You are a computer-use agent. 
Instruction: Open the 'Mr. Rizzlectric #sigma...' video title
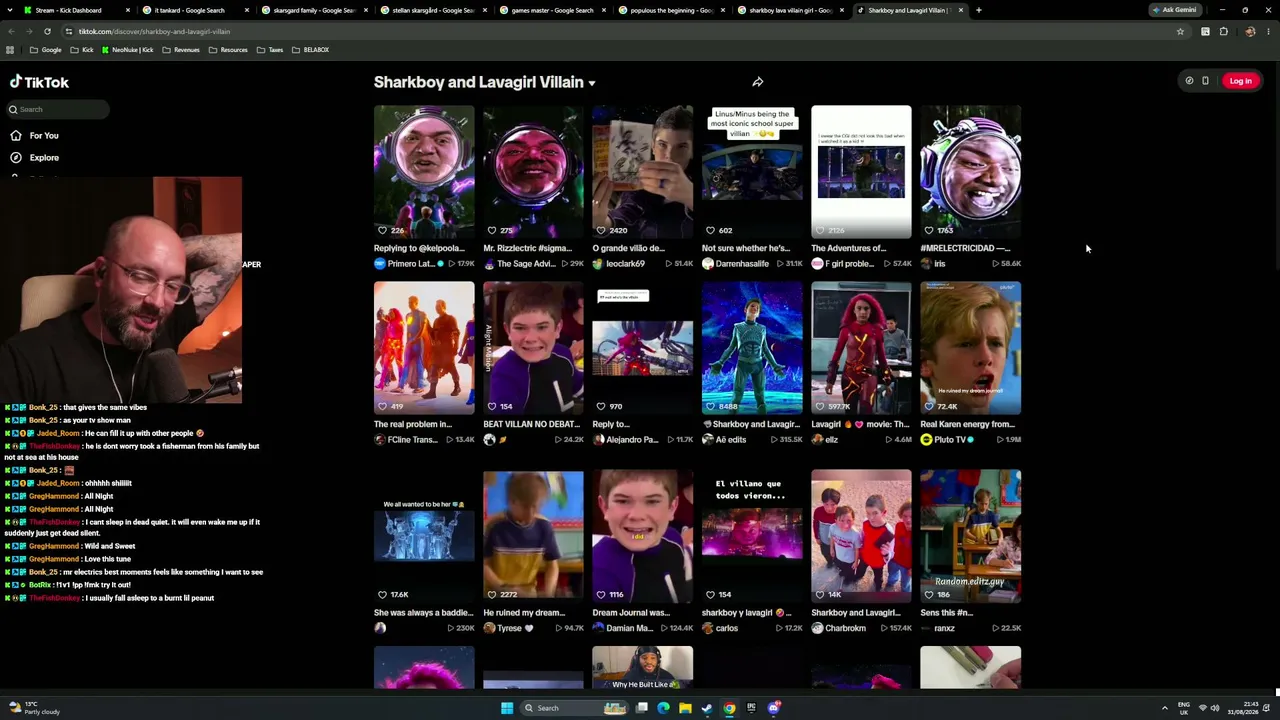pos(527,248)
